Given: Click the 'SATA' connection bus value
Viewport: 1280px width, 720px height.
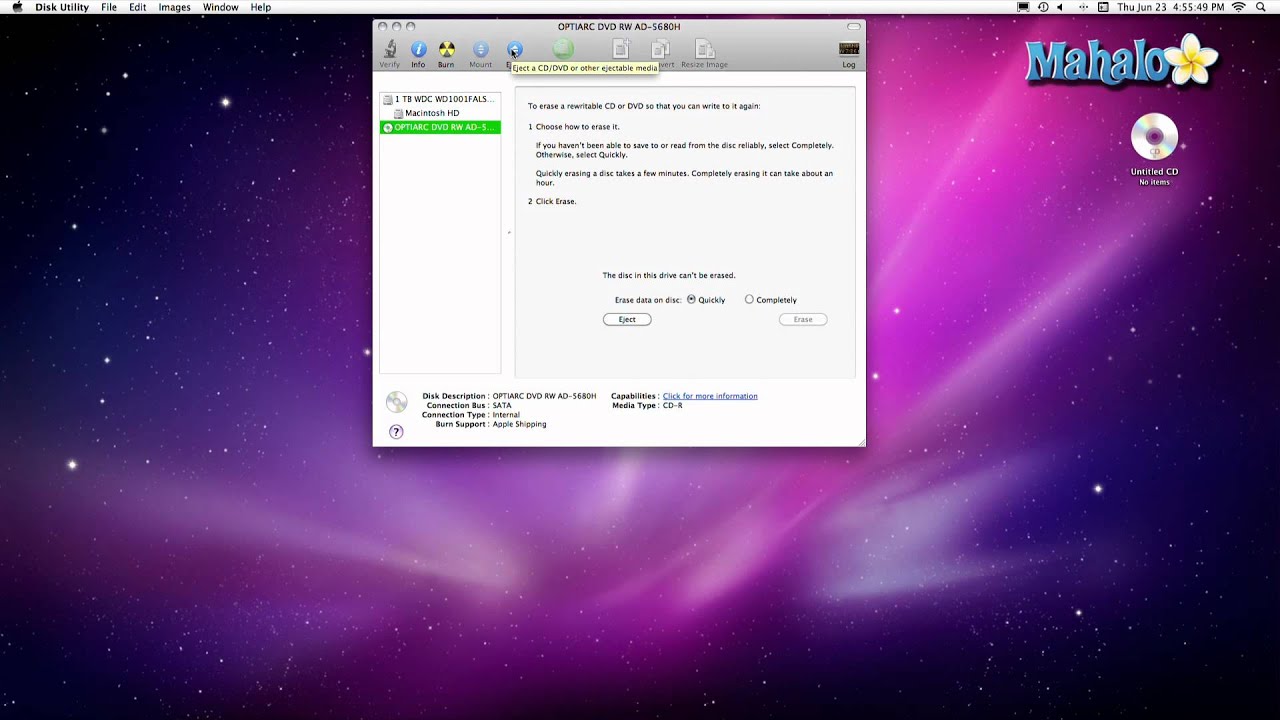Looking at the screenshot, I should coord(502,405).
